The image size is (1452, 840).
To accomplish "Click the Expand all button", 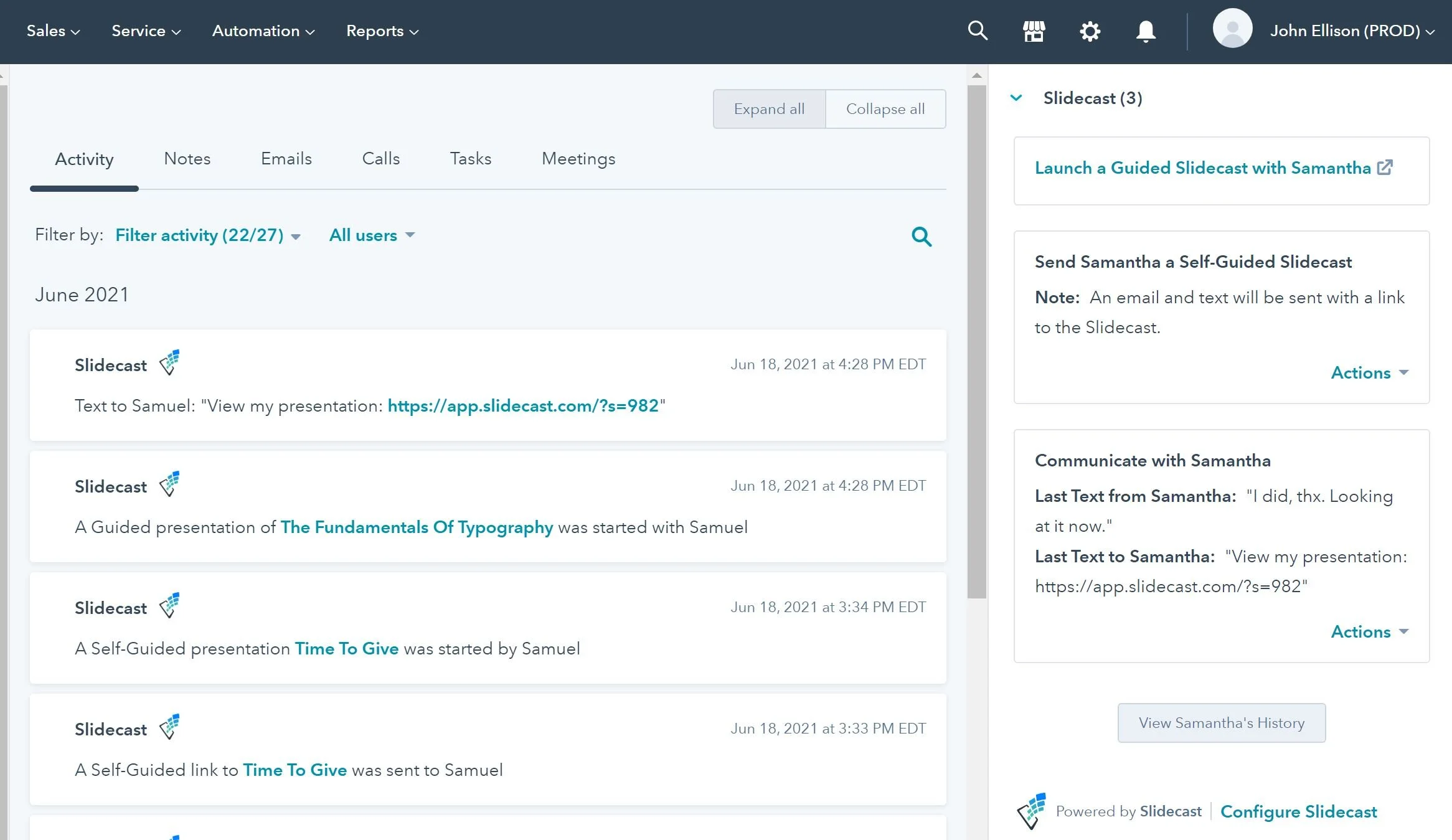I will click(x=769, y=109).
